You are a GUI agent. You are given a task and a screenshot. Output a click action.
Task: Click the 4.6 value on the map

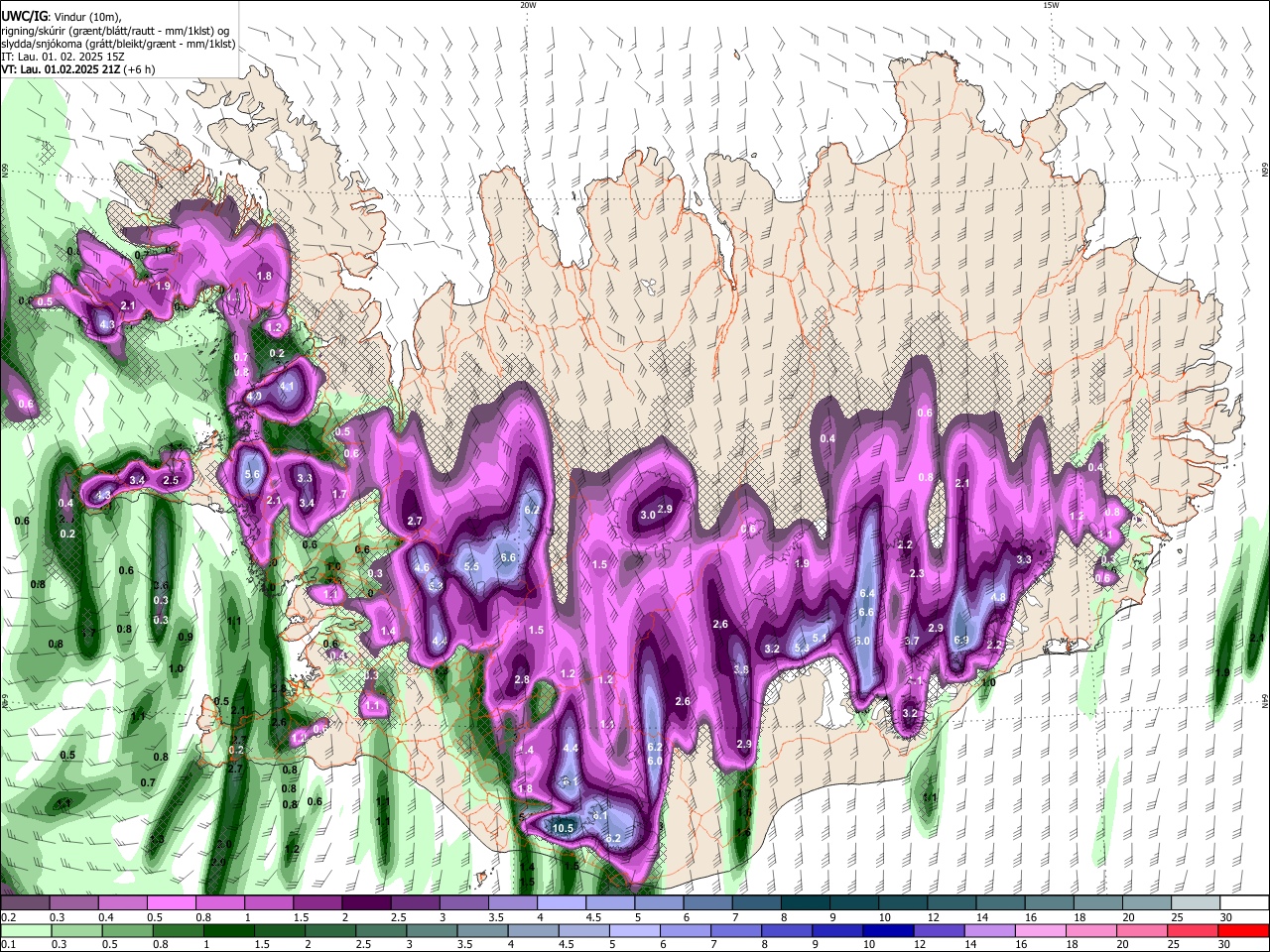422,568
